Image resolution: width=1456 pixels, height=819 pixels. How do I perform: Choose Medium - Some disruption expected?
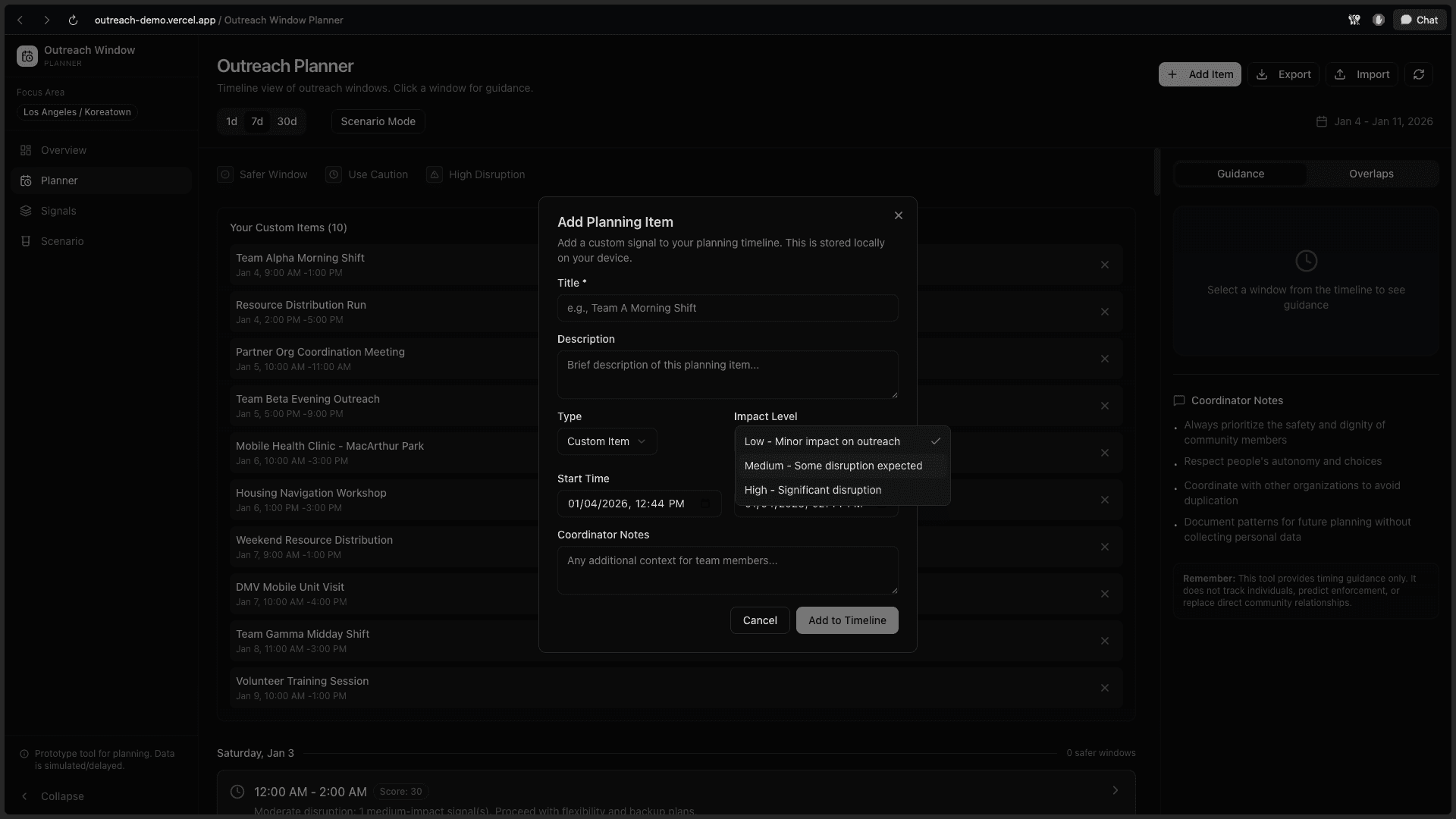(833, 466)
